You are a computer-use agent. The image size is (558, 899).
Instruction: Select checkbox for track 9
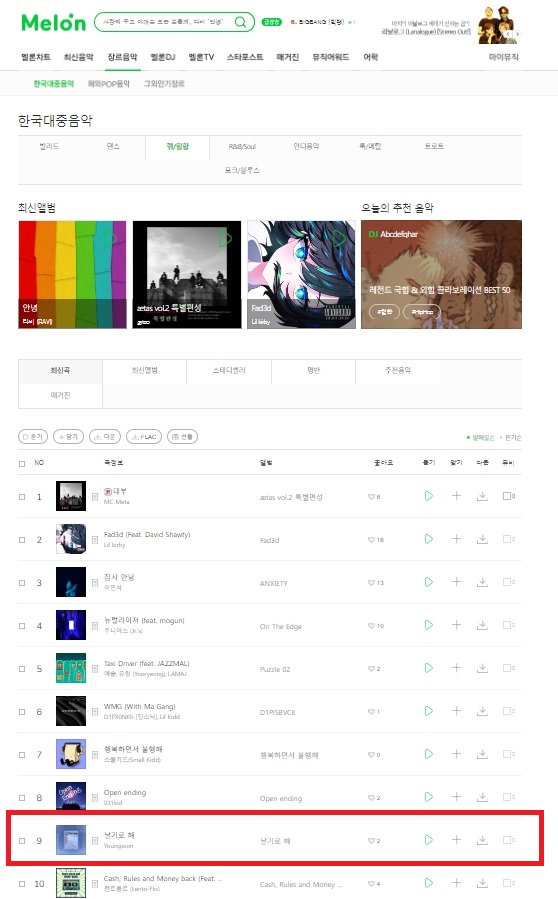tap(22, 841)
